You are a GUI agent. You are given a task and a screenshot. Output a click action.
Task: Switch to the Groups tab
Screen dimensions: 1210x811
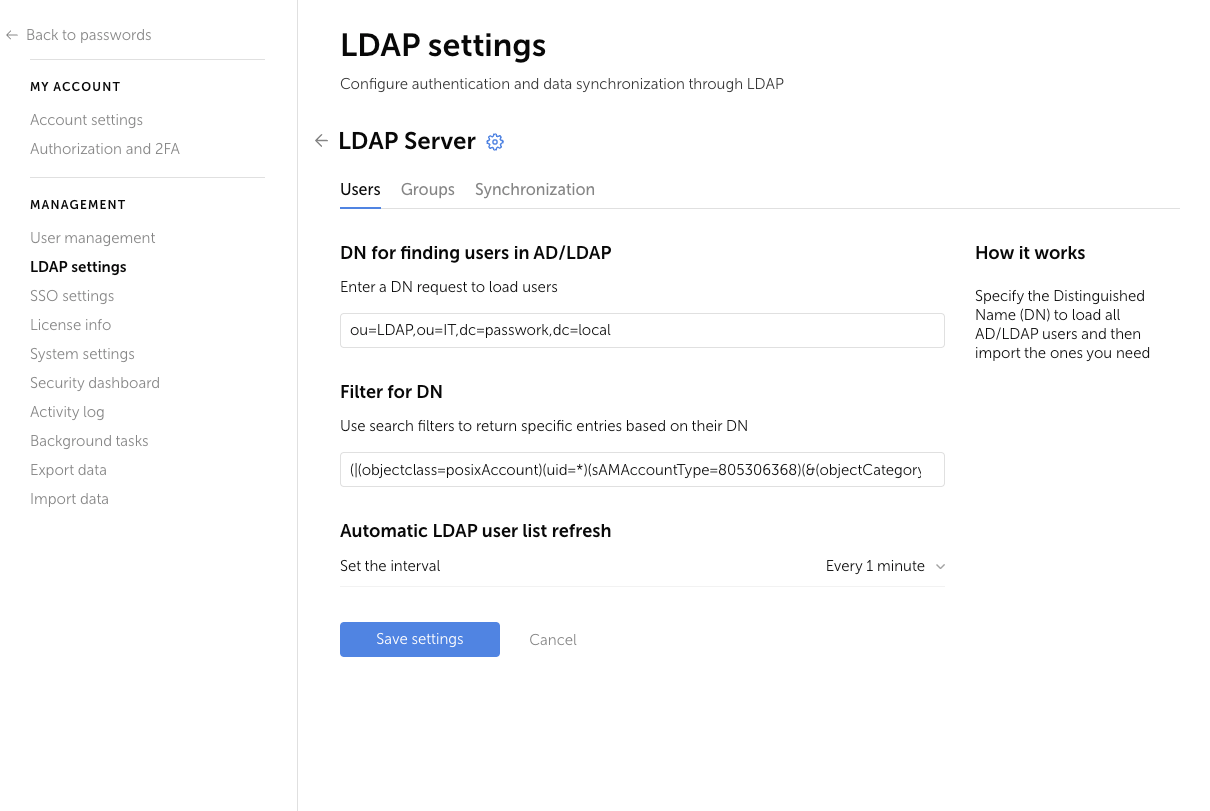pos(427,189)
